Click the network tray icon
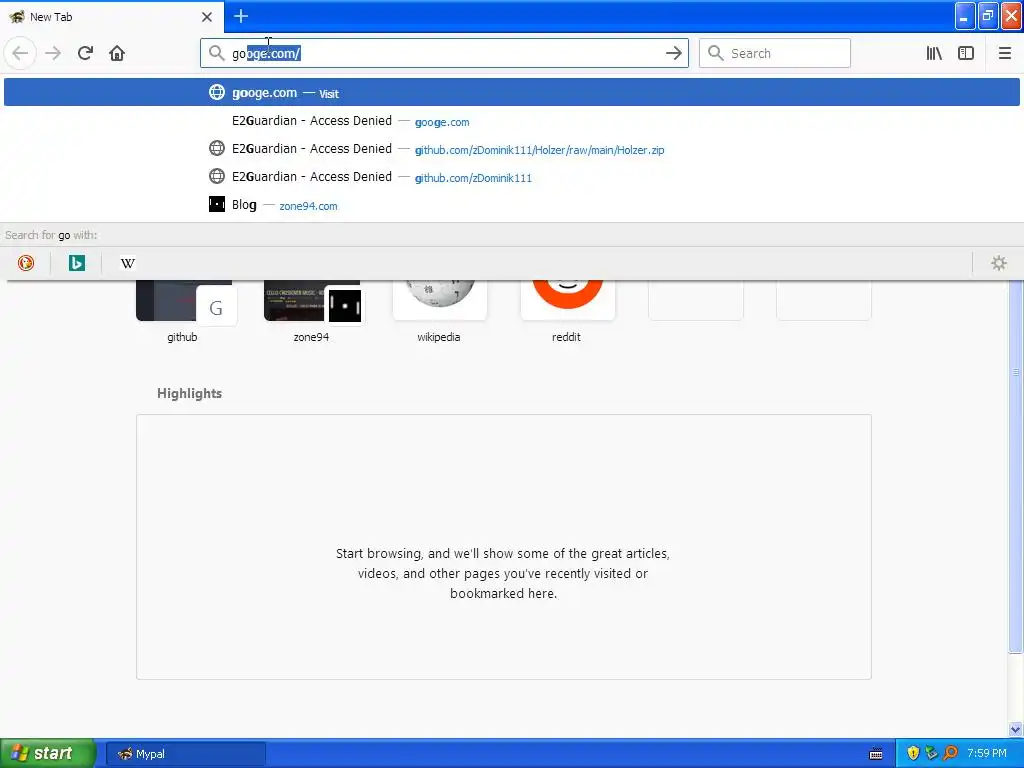 pos(931,754)
